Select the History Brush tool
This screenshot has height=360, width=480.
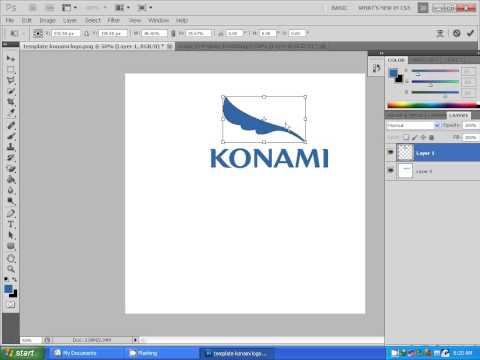click(11, 158)
